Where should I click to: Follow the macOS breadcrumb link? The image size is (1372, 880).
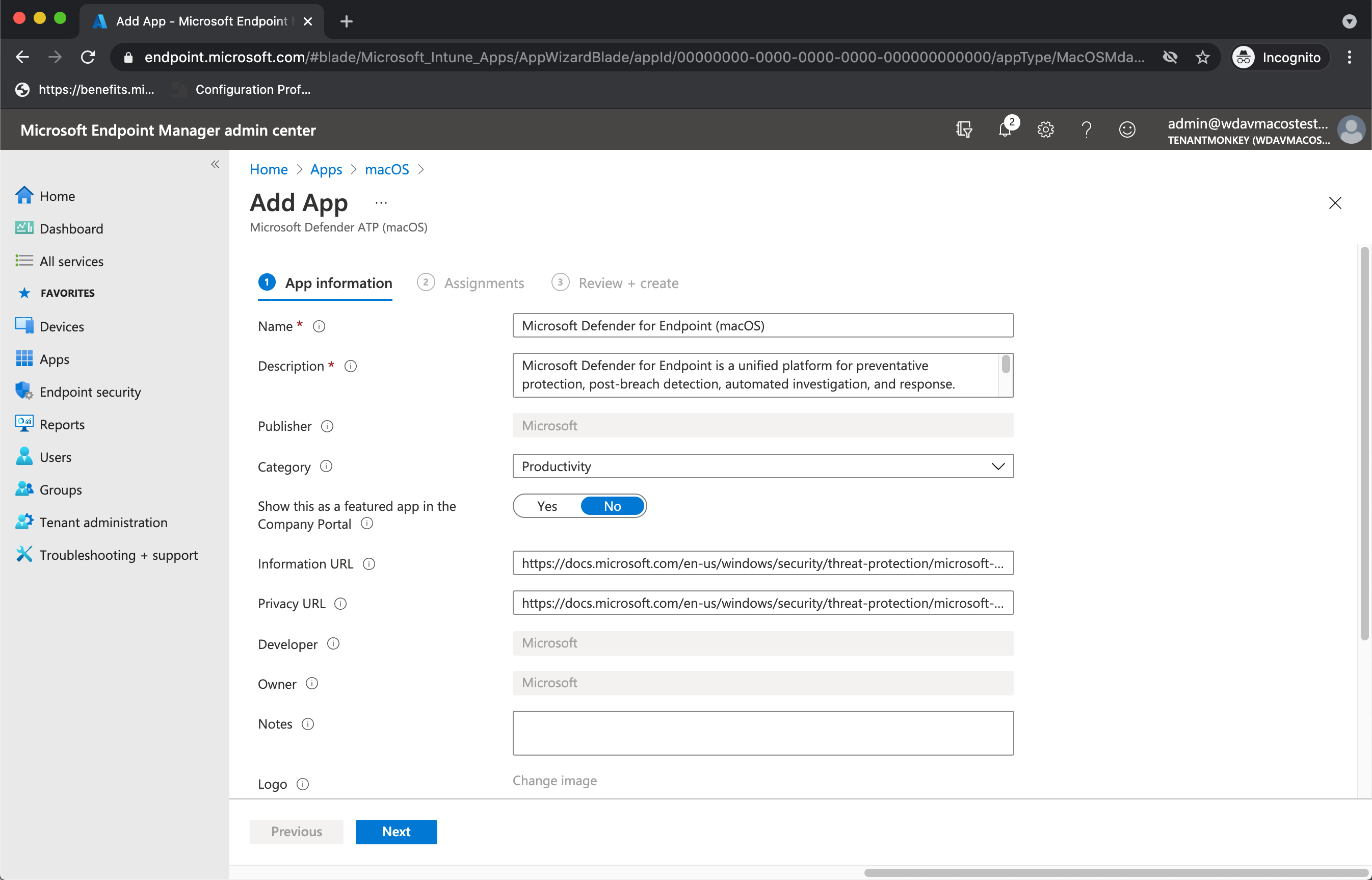(x=387, y=170)
